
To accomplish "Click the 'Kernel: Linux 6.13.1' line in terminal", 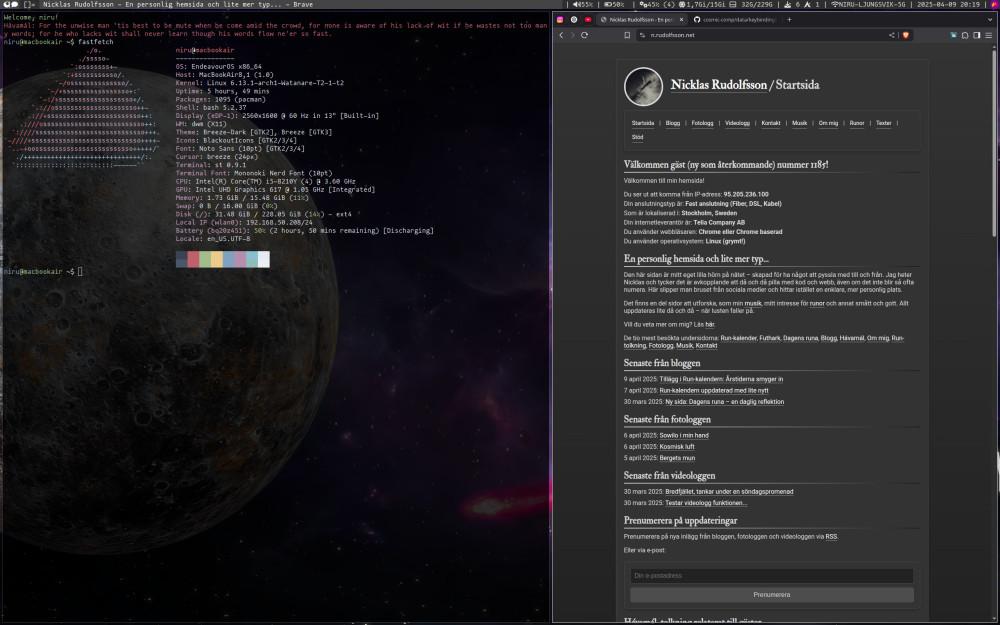I will (260, 83).
